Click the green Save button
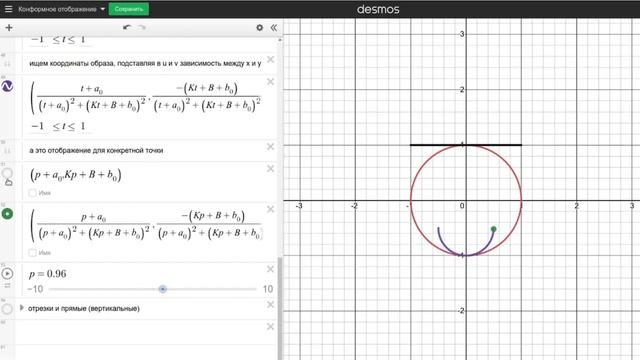 129,9
